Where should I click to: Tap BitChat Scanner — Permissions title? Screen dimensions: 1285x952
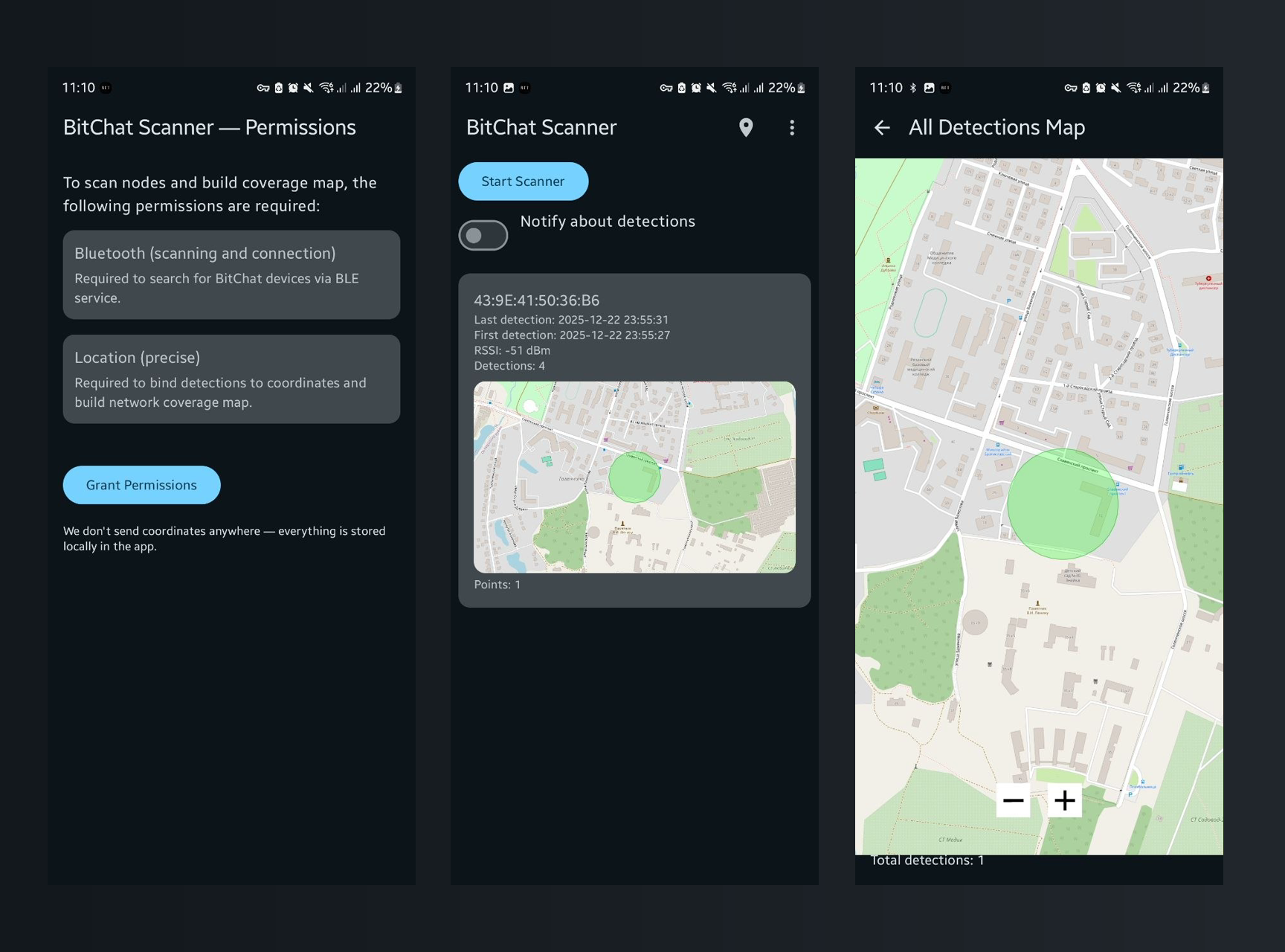[210, 128]
